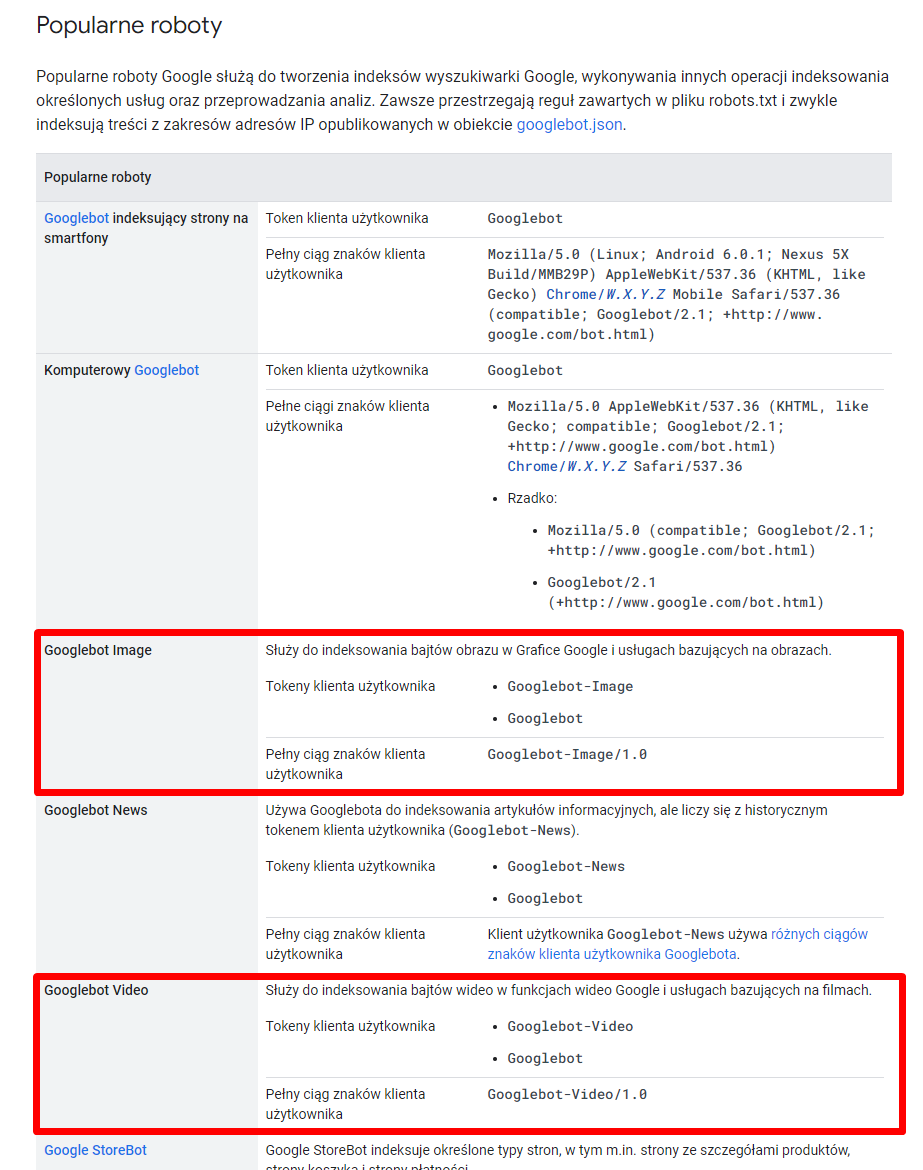The height and width of the screenshot is (1170, 923).
Task: Open Chrome/W.X.Y.Z link in desktop user agent
Action: pyautogui.click(x=566, y=466)
